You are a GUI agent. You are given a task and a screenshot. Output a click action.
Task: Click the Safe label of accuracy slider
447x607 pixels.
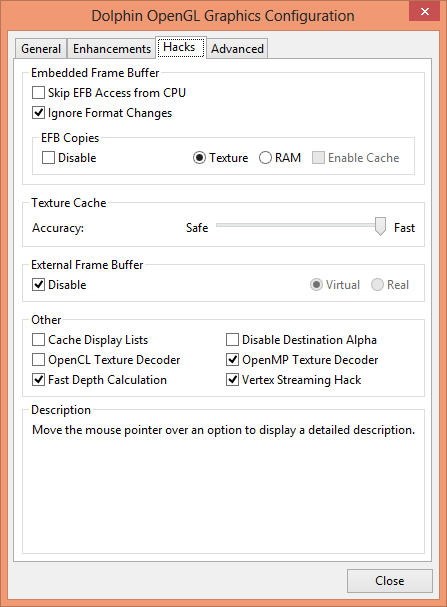point(197,228)
